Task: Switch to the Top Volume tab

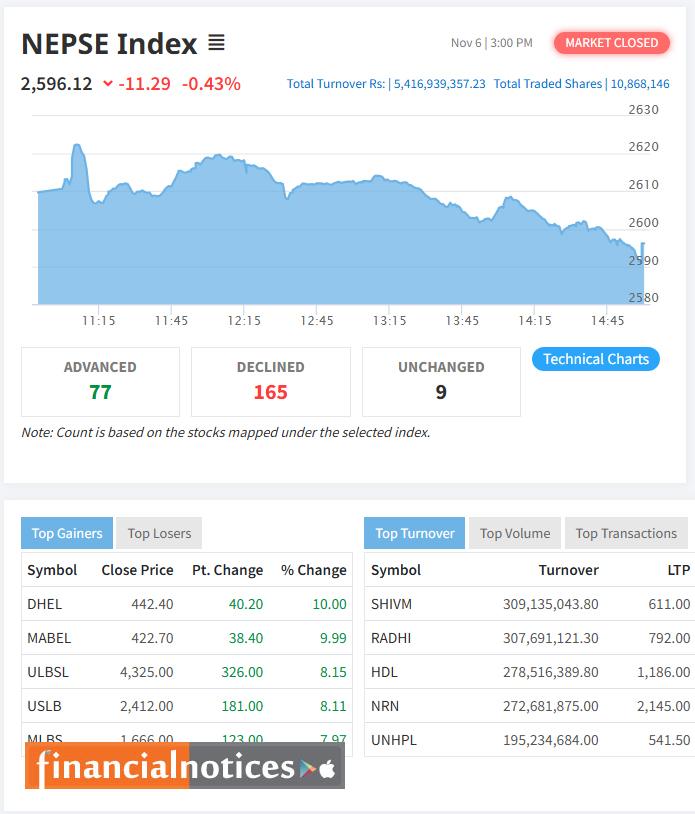Action: click(x=514, y=533)
